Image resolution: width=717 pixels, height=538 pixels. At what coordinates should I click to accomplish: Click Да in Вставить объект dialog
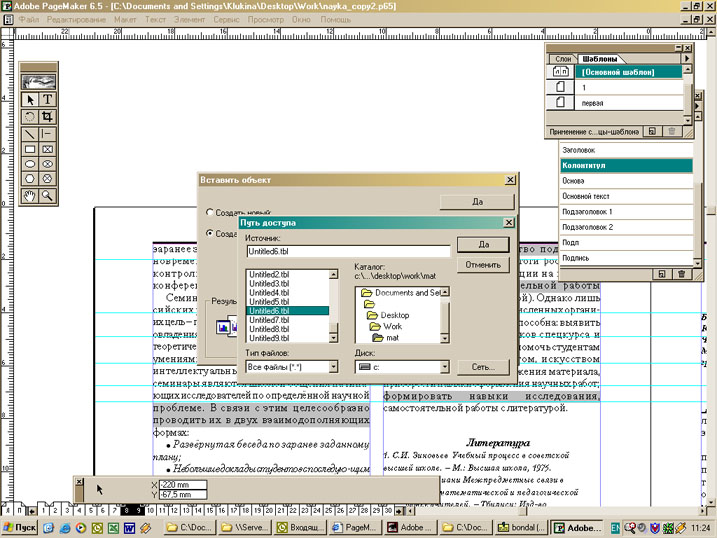[x=477, y=202]
